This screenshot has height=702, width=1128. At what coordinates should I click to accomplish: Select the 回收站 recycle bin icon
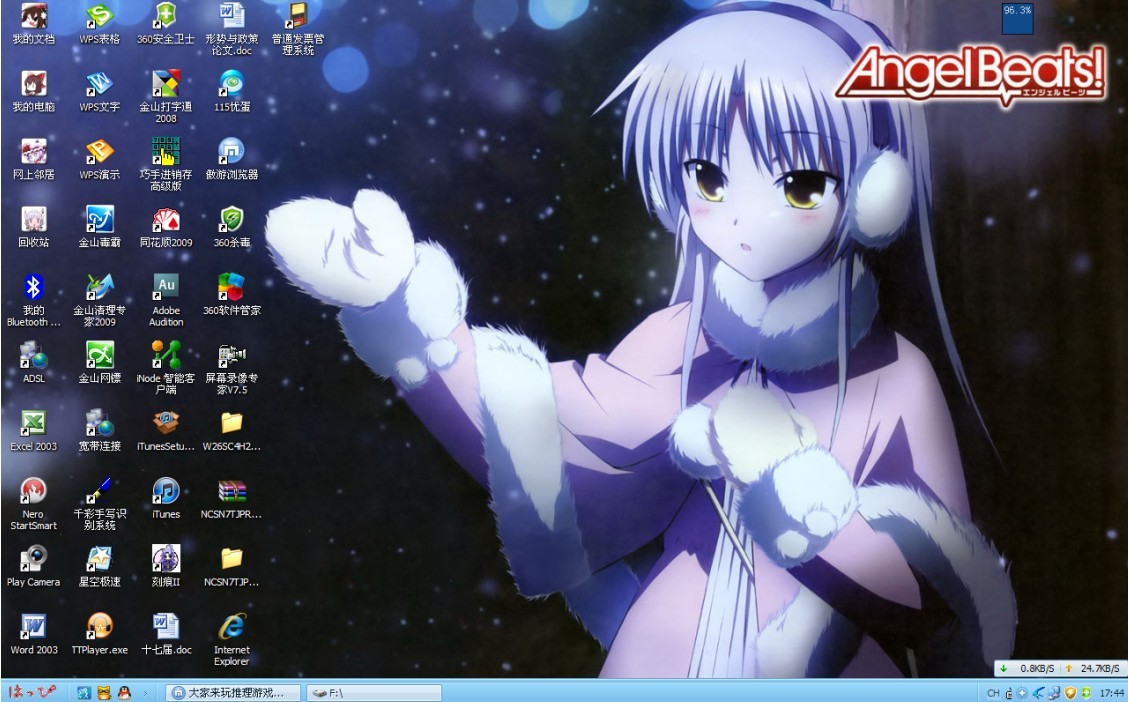click(34, 221)
